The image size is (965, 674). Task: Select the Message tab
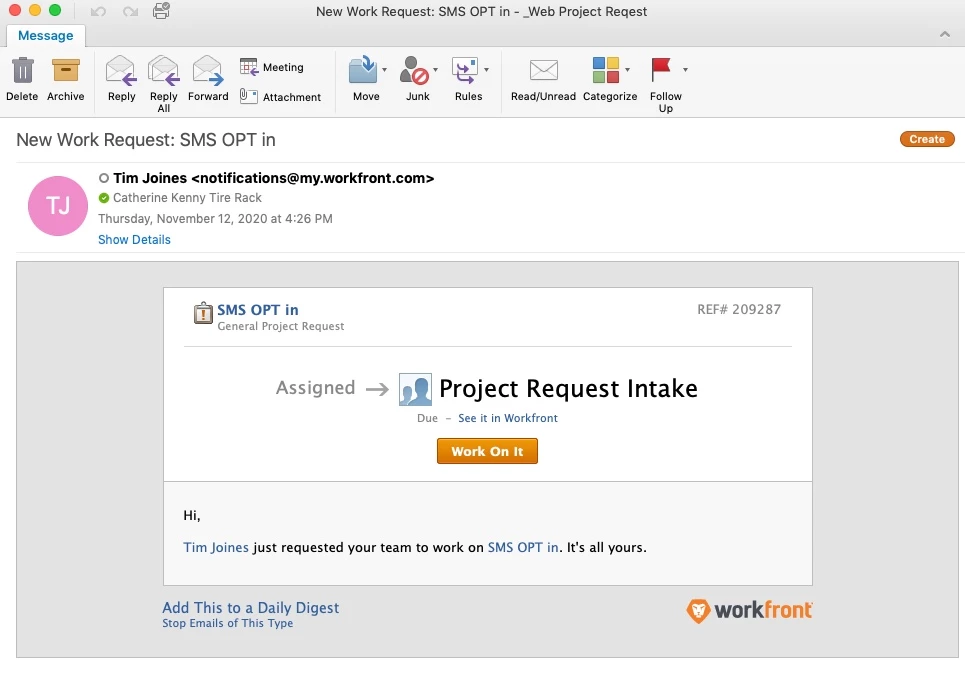(x=46, y=36)
